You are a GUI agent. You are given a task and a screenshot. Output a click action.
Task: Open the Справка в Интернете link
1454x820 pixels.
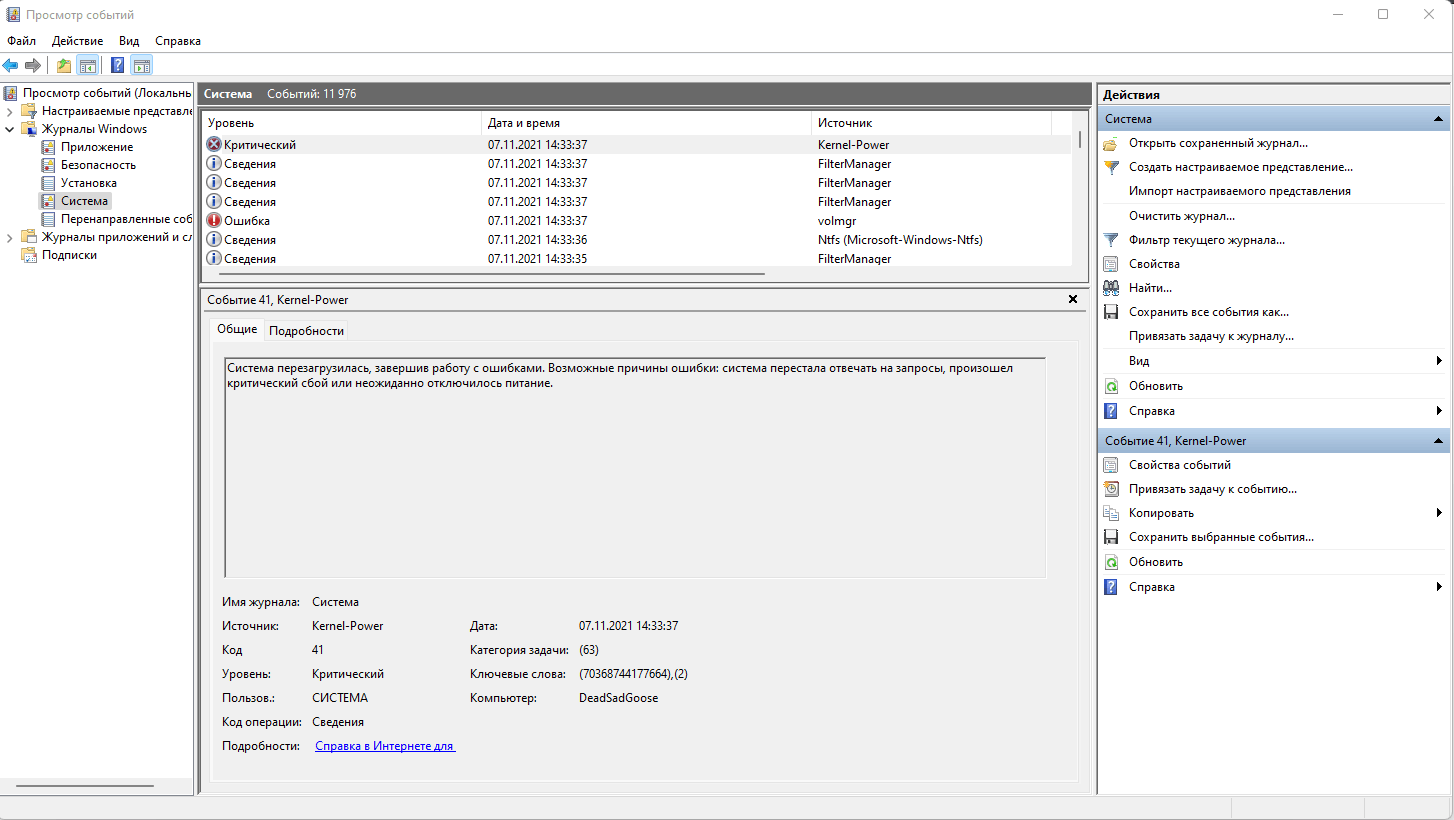point(385,746)
